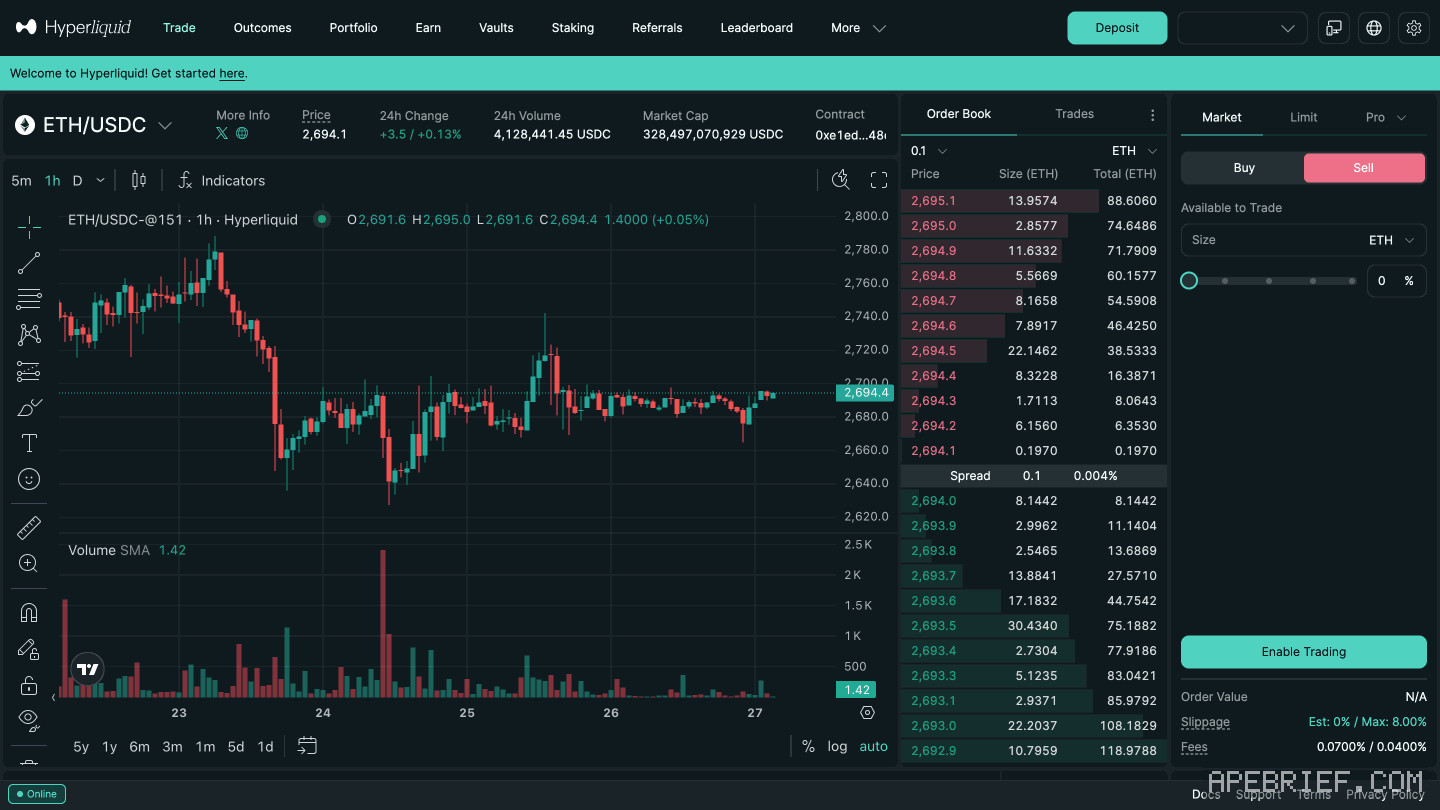Image resolution: width=1440 pixels, height=810 pixels.
Task: Toggle auto scale on chart
Action: click(874, 746)
